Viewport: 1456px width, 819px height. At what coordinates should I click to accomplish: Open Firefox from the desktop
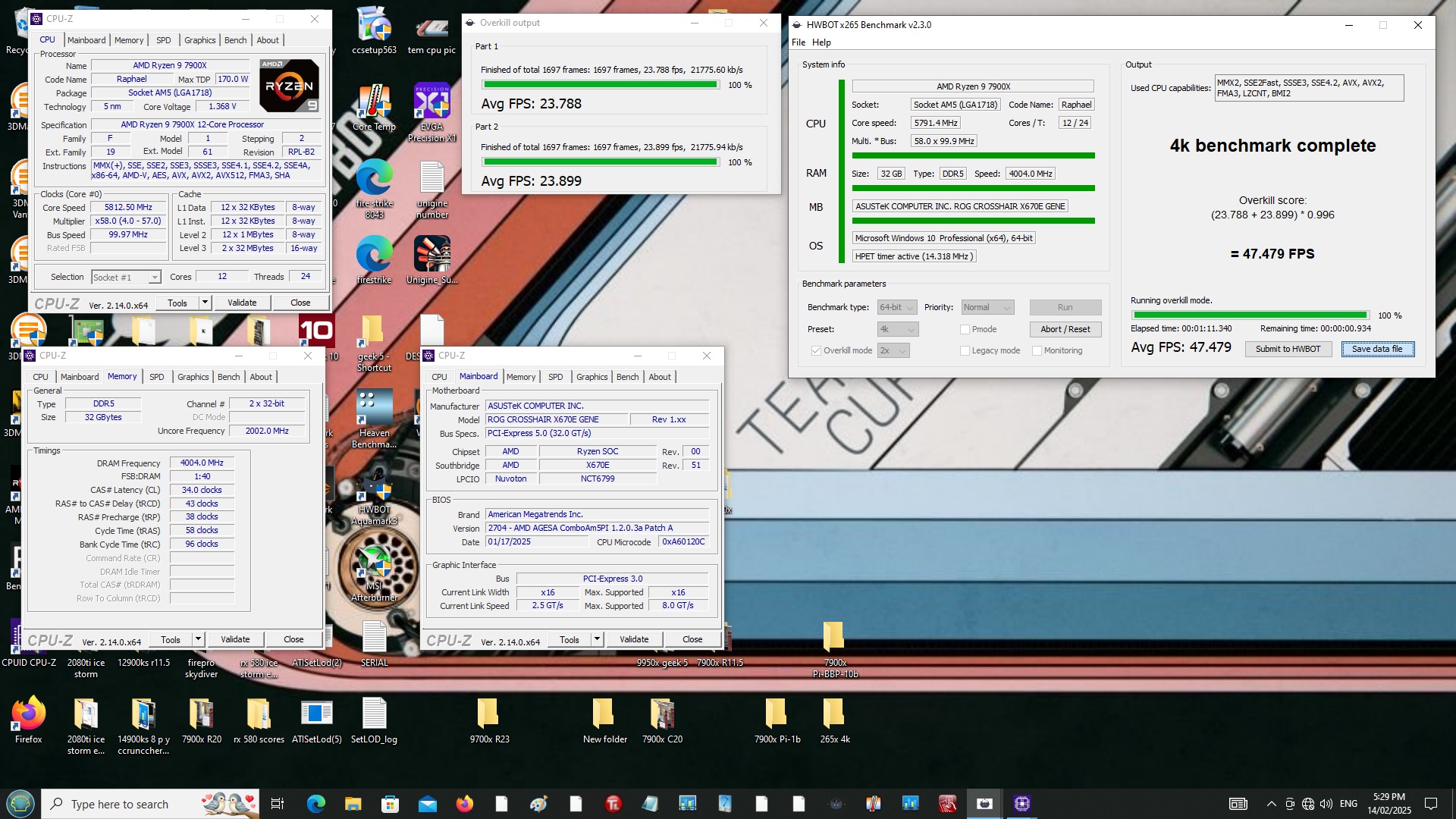[29, 720]
